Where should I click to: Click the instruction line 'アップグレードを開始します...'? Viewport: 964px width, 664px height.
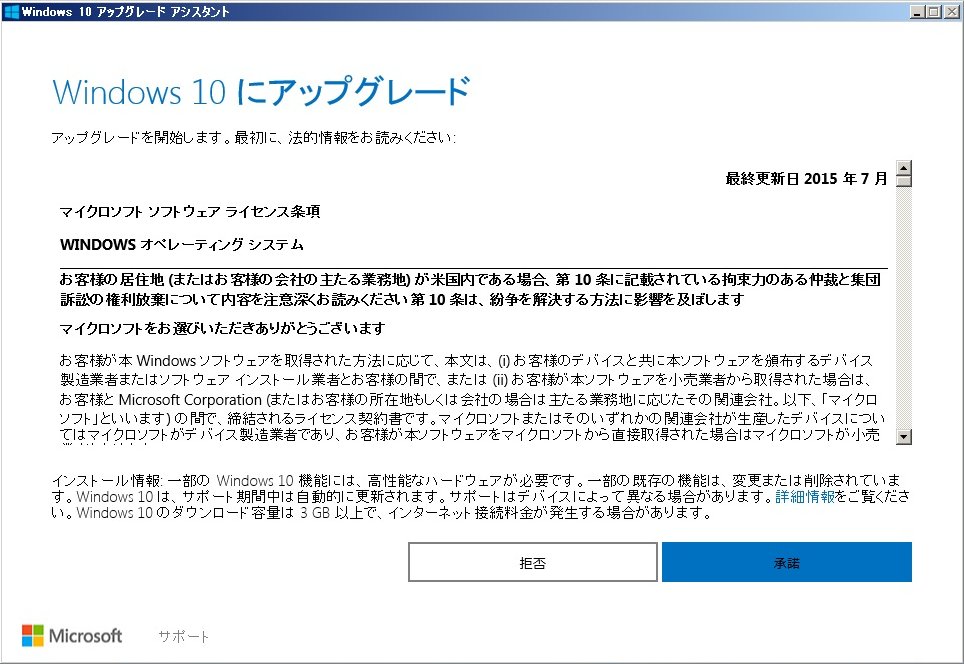tap(253, 138)
